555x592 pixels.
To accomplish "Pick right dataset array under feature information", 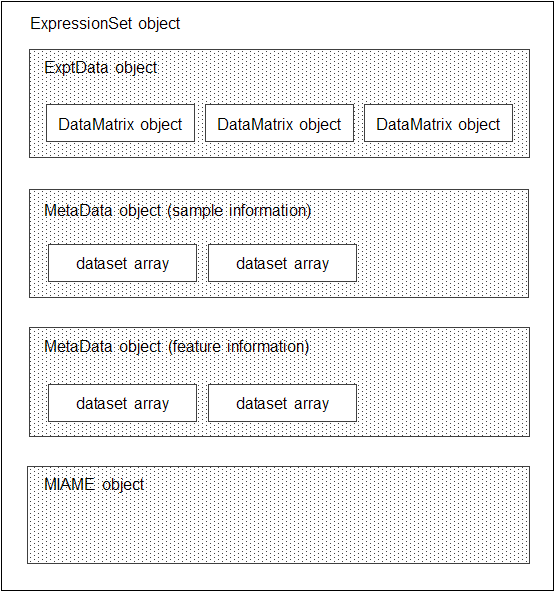I will pyautogui.click(x=282, y=403).
